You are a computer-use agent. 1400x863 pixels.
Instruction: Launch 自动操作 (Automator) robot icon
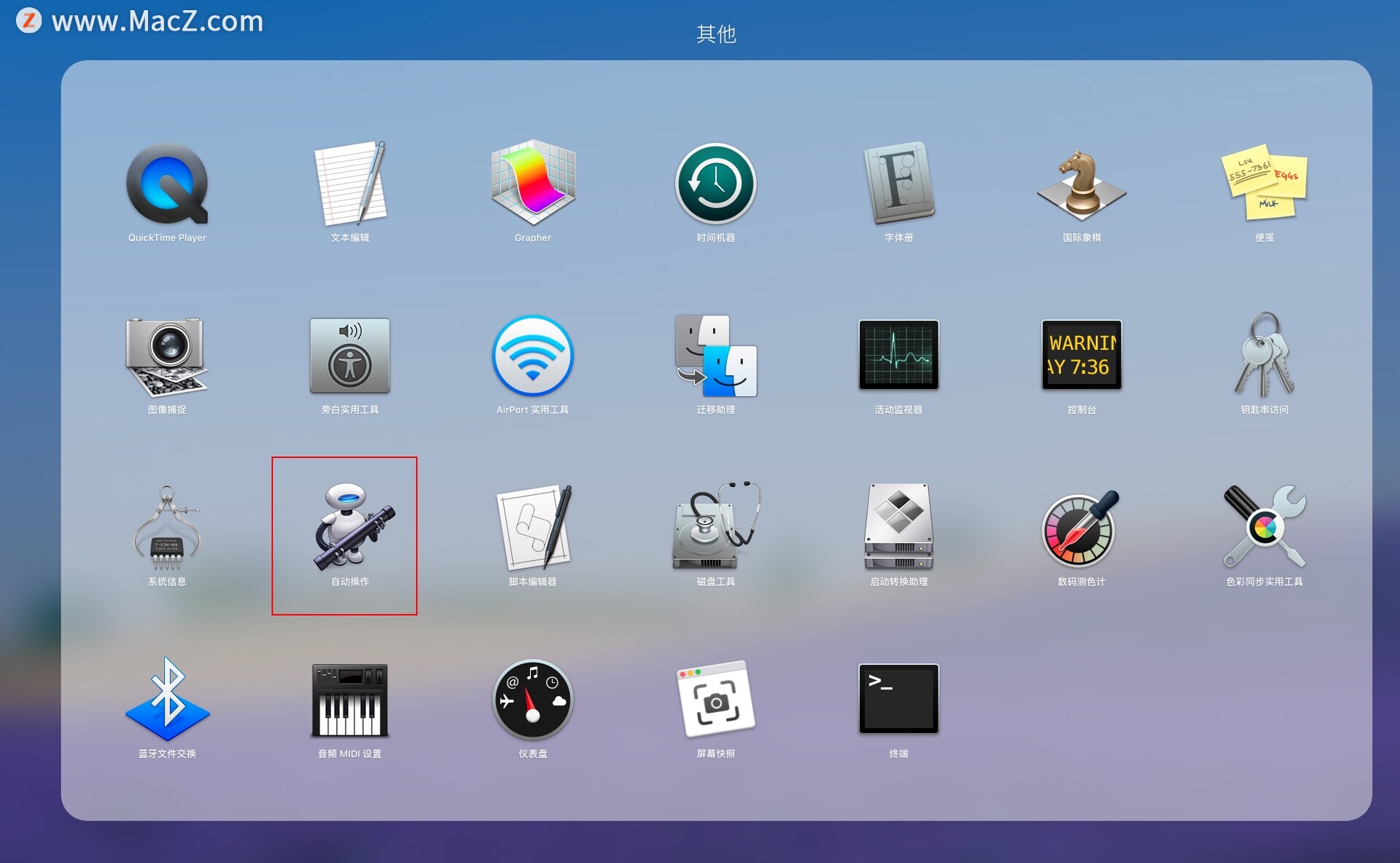350,528
